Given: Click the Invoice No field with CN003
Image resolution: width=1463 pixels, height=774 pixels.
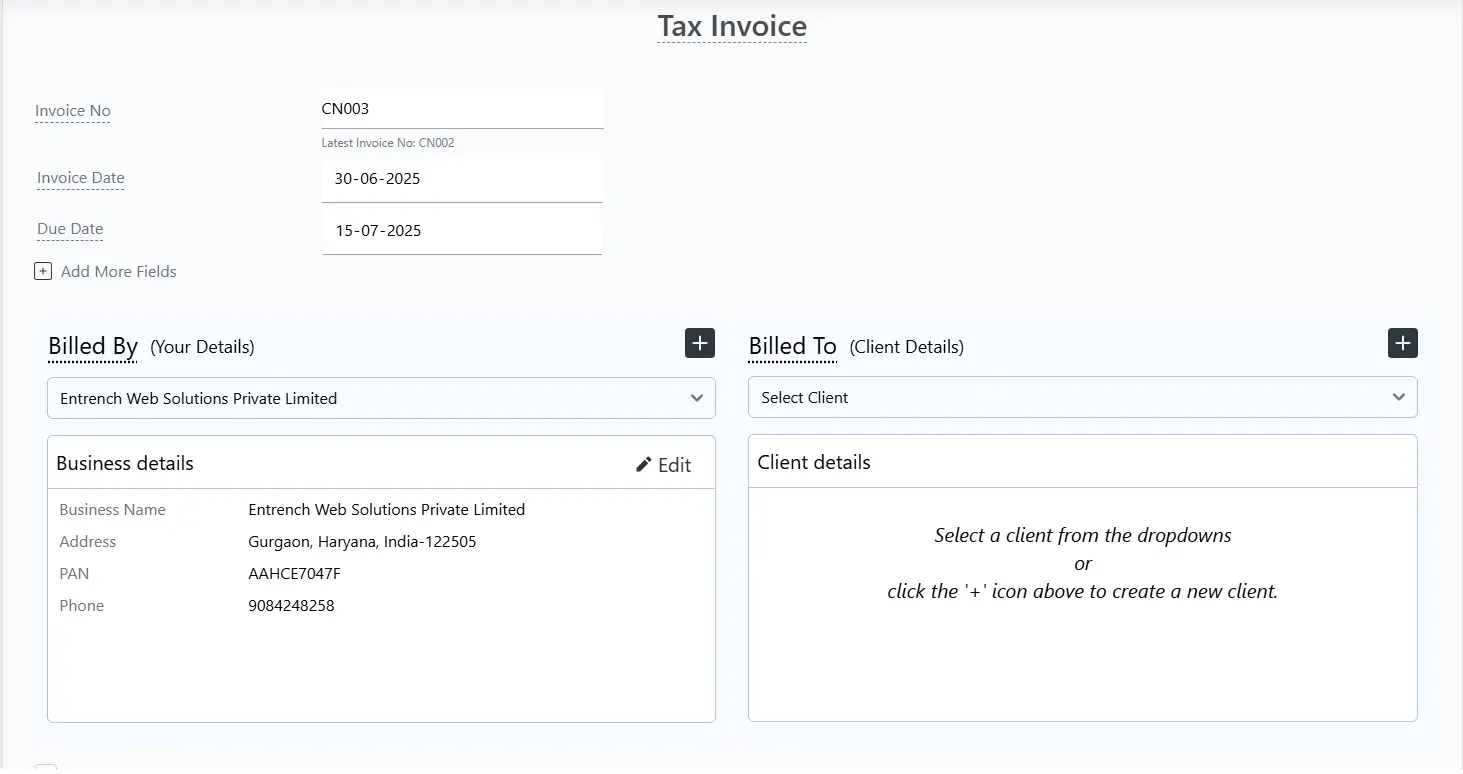Looking at the screenshot, I should (462, 109).
